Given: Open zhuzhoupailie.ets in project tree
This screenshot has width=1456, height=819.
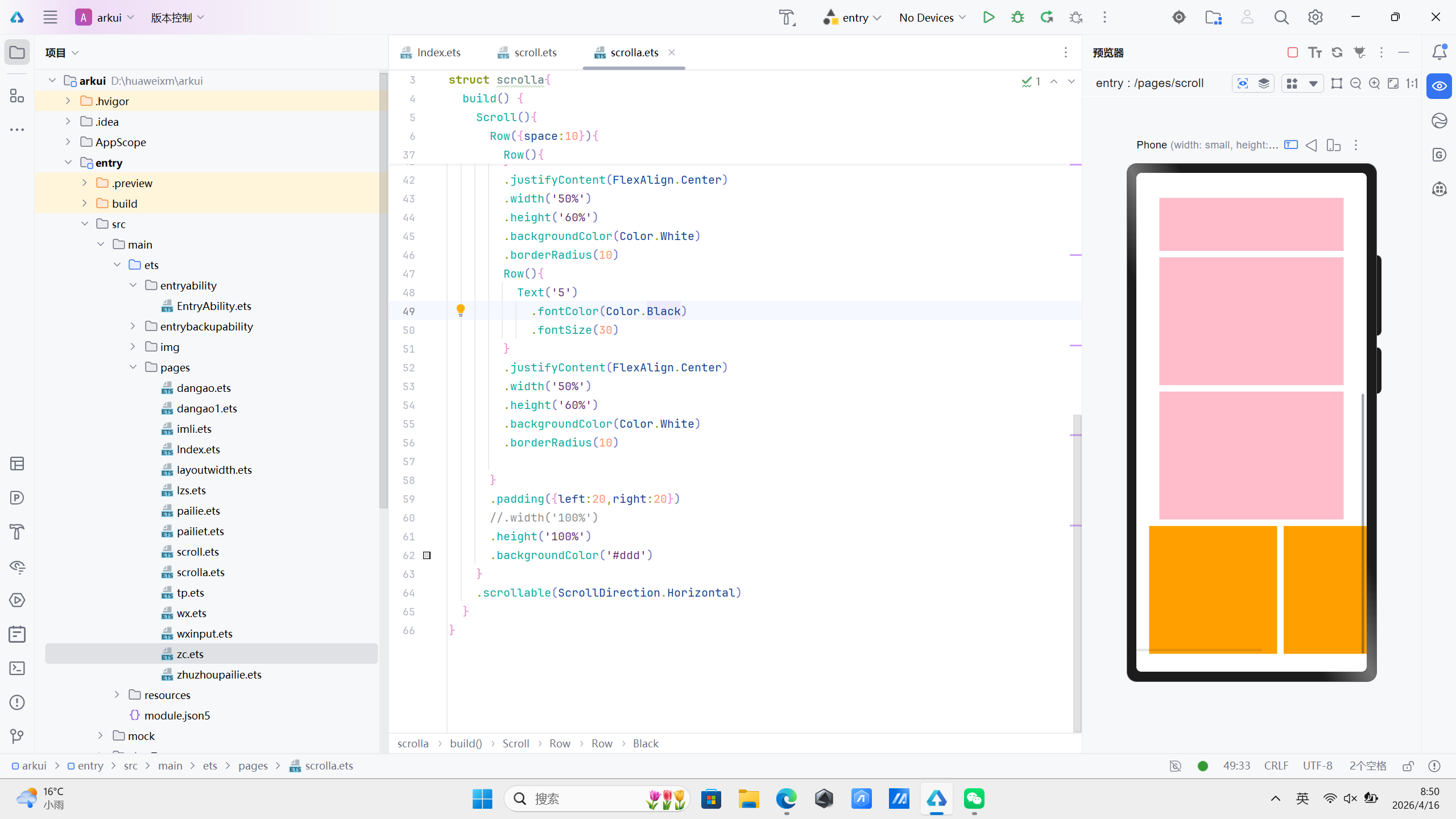Looking at the screenshot, I should [x=219, y=675].
